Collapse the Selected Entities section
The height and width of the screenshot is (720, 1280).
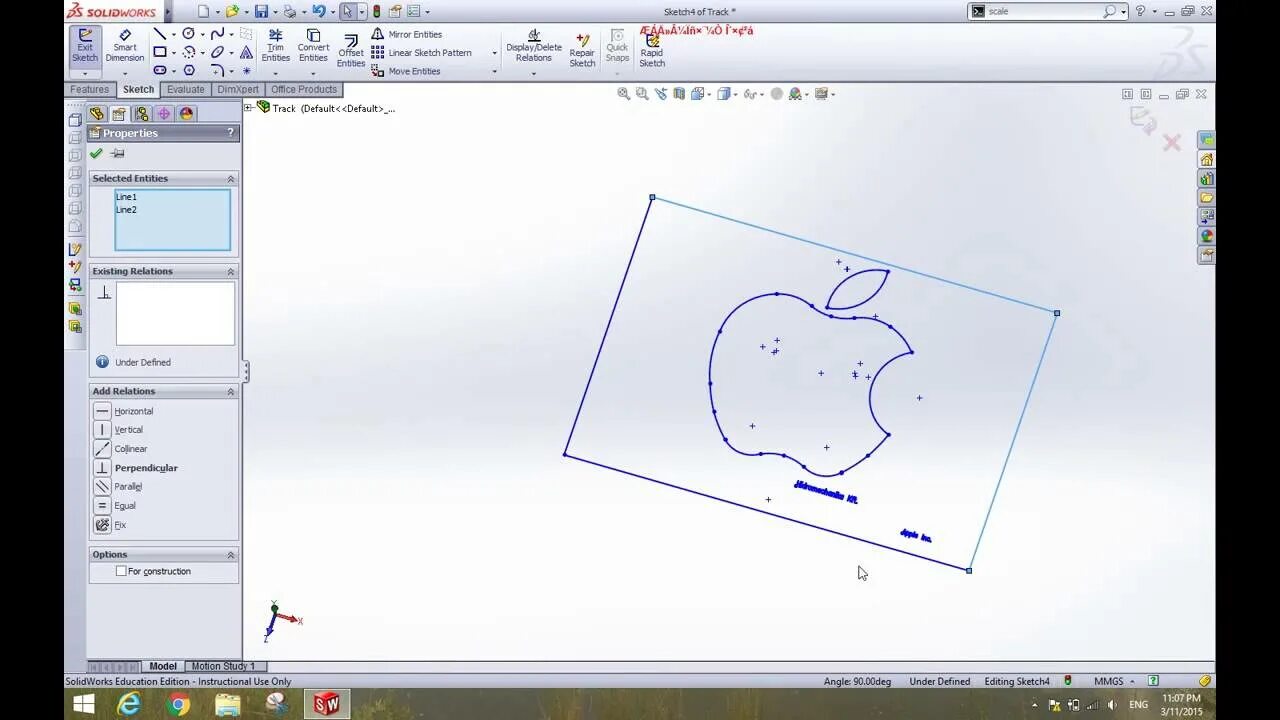point(231,178)
